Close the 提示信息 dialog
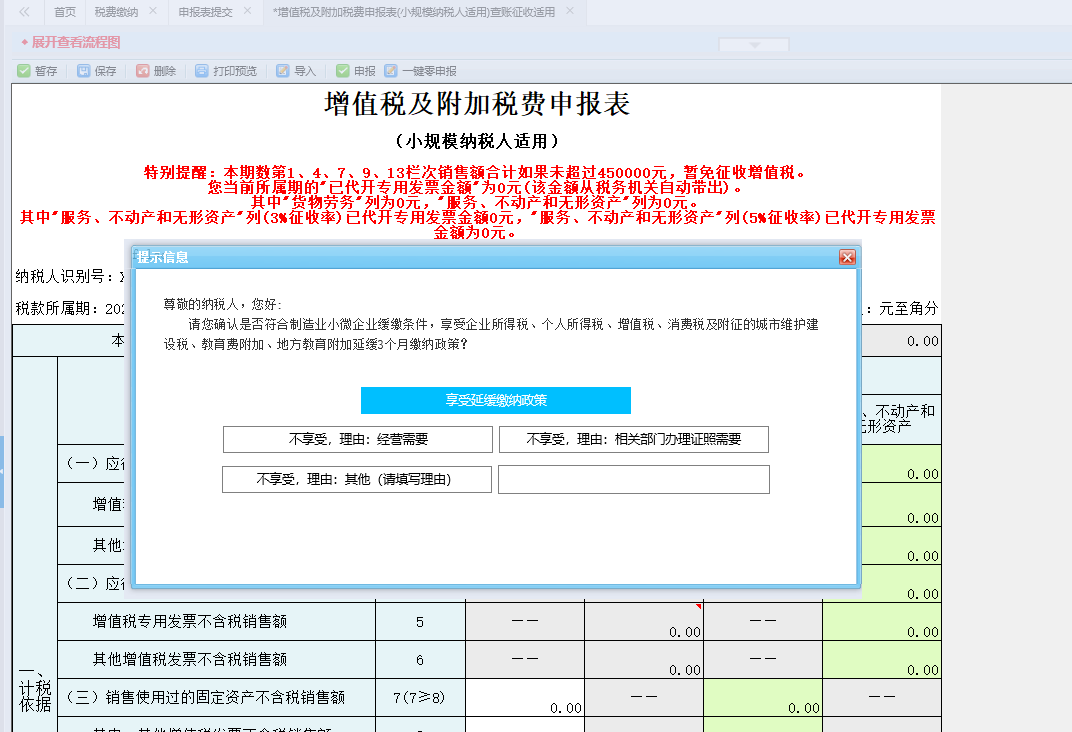Viewport: 1072px width, 732px height. pyautogui.click(x=847, y=257)
